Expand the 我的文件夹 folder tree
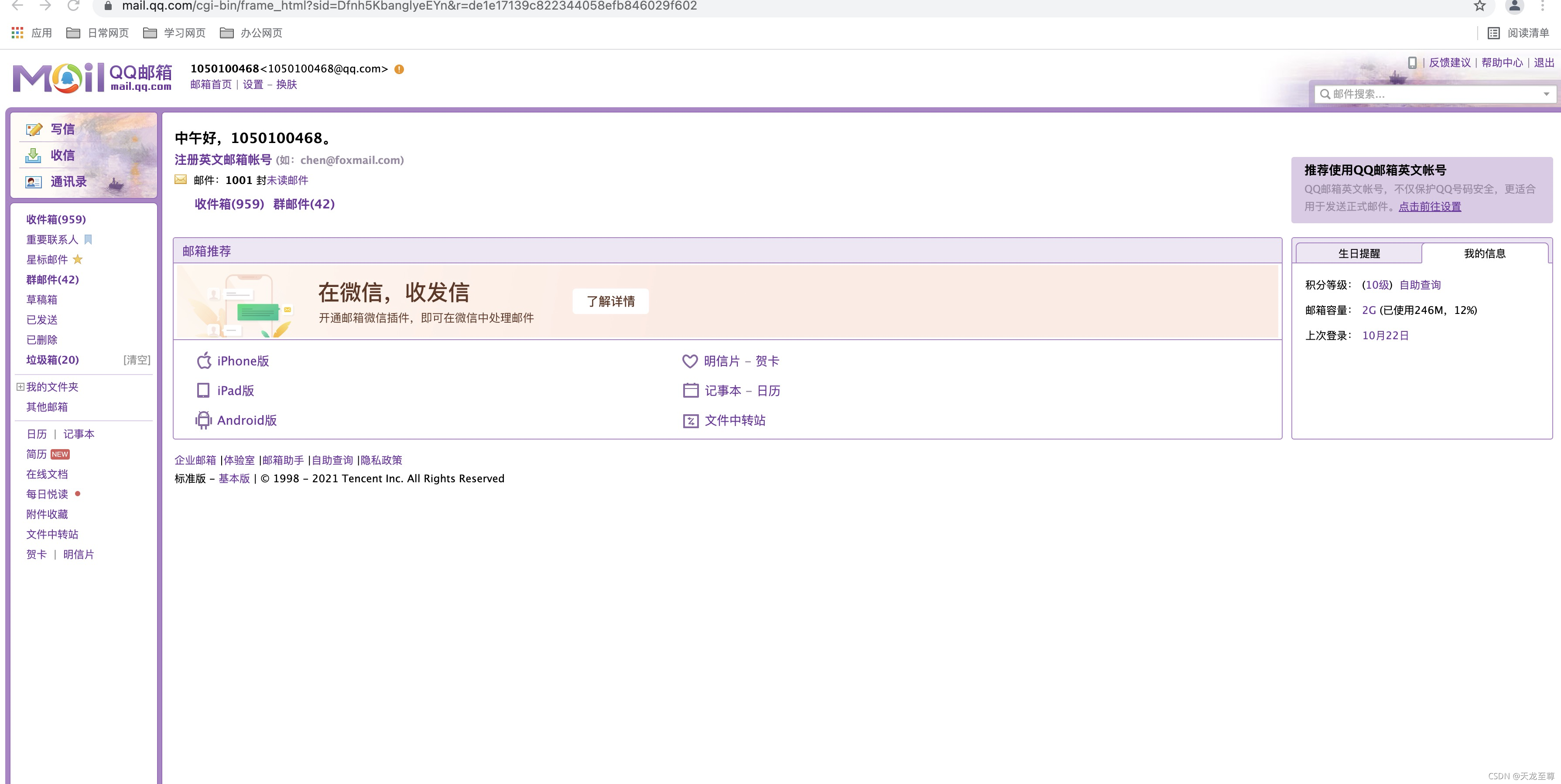 tap(20, 386)
